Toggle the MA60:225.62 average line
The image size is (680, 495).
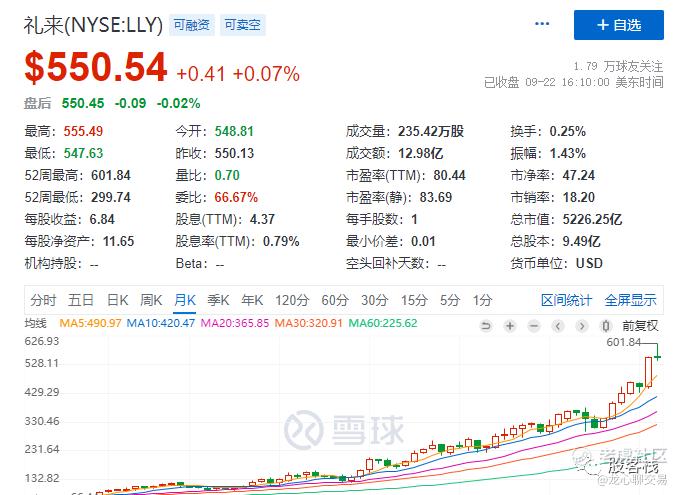[383, 323]
